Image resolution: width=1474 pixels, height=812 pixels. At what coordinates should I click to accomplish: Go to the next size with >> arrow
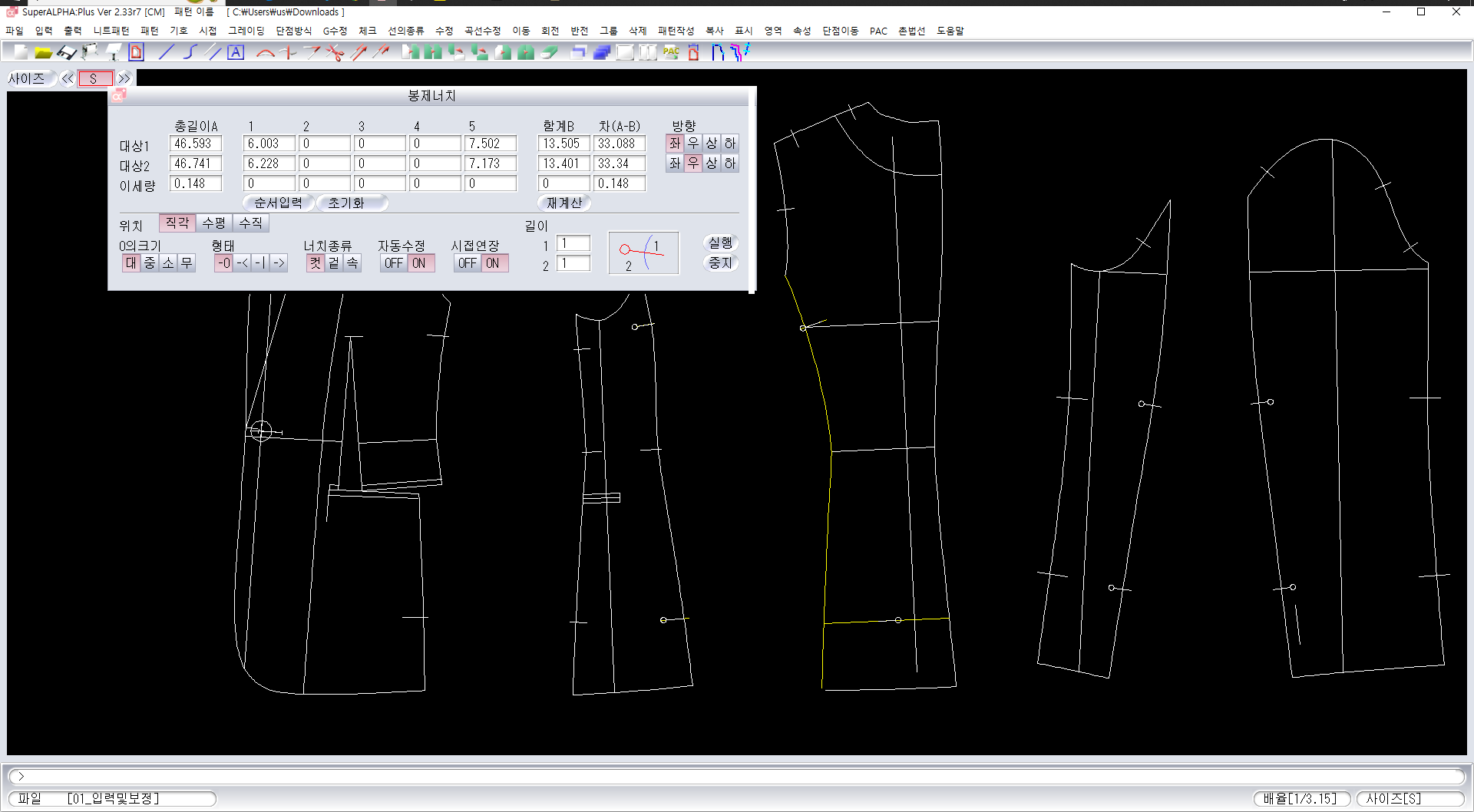[124, 78]
